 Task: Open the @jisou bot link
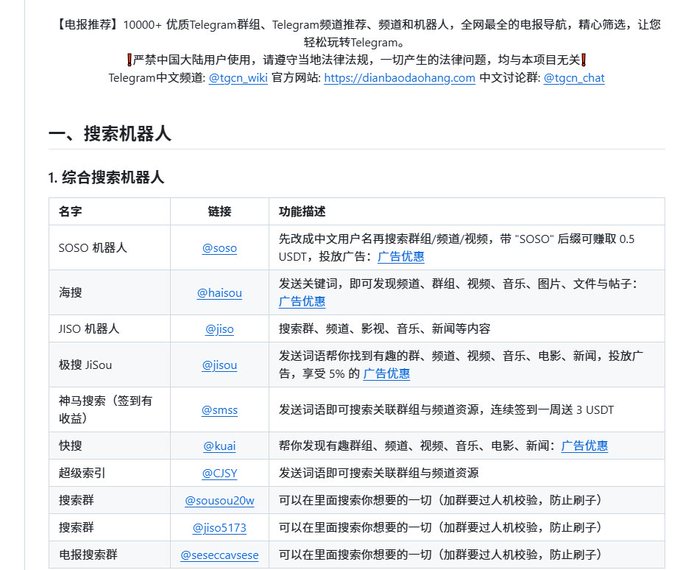pos(219,365)
